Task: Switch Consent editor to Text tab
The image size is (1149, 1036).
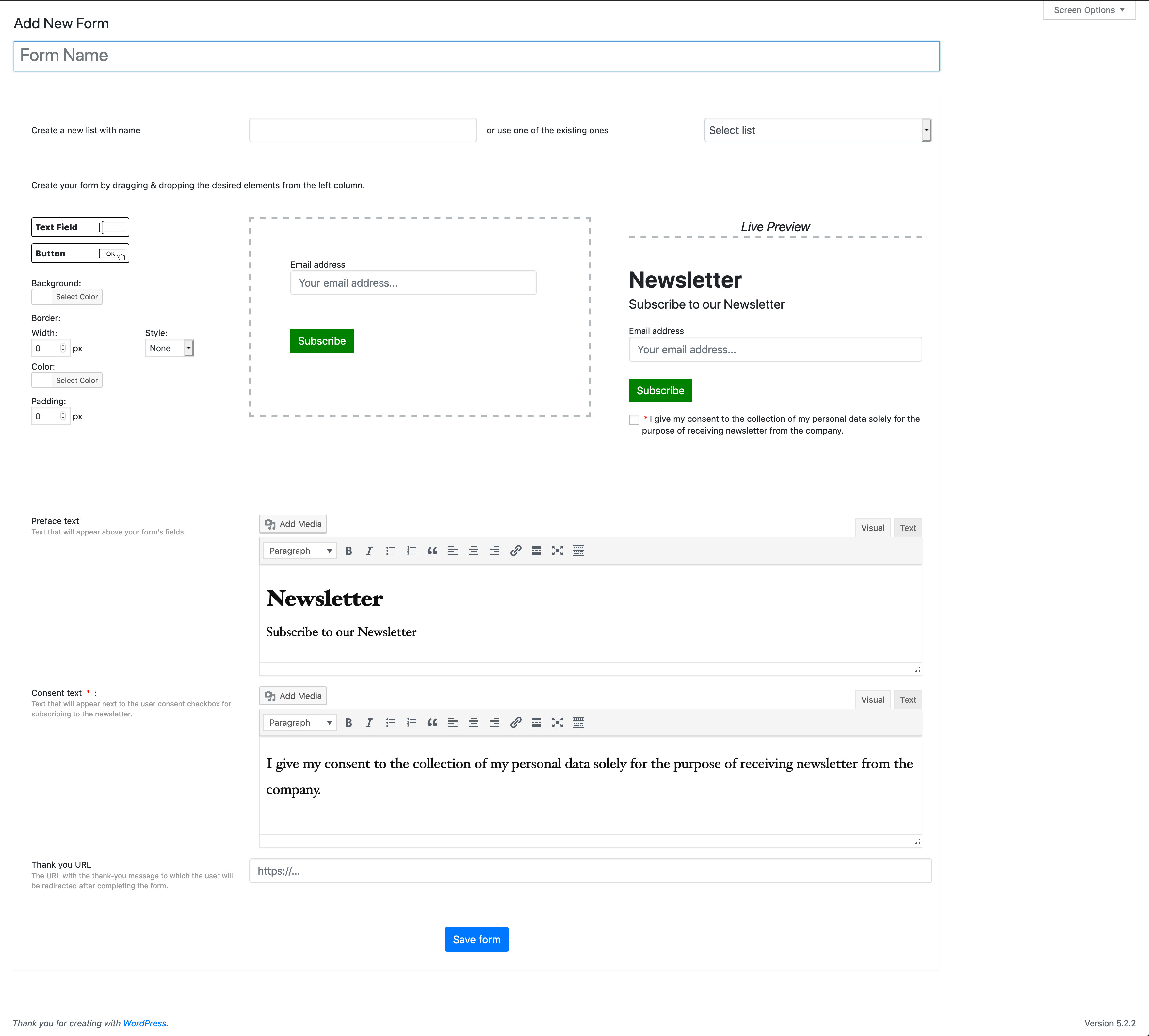Action: click(908, 699)
